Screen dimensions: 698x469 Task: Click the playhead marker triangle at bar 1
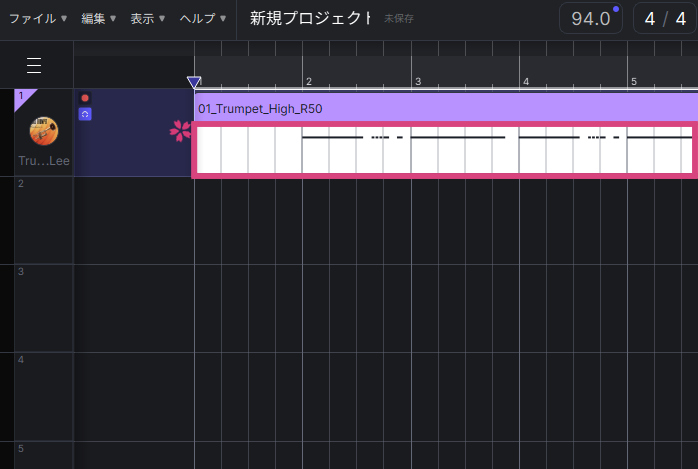click(194, 82)
